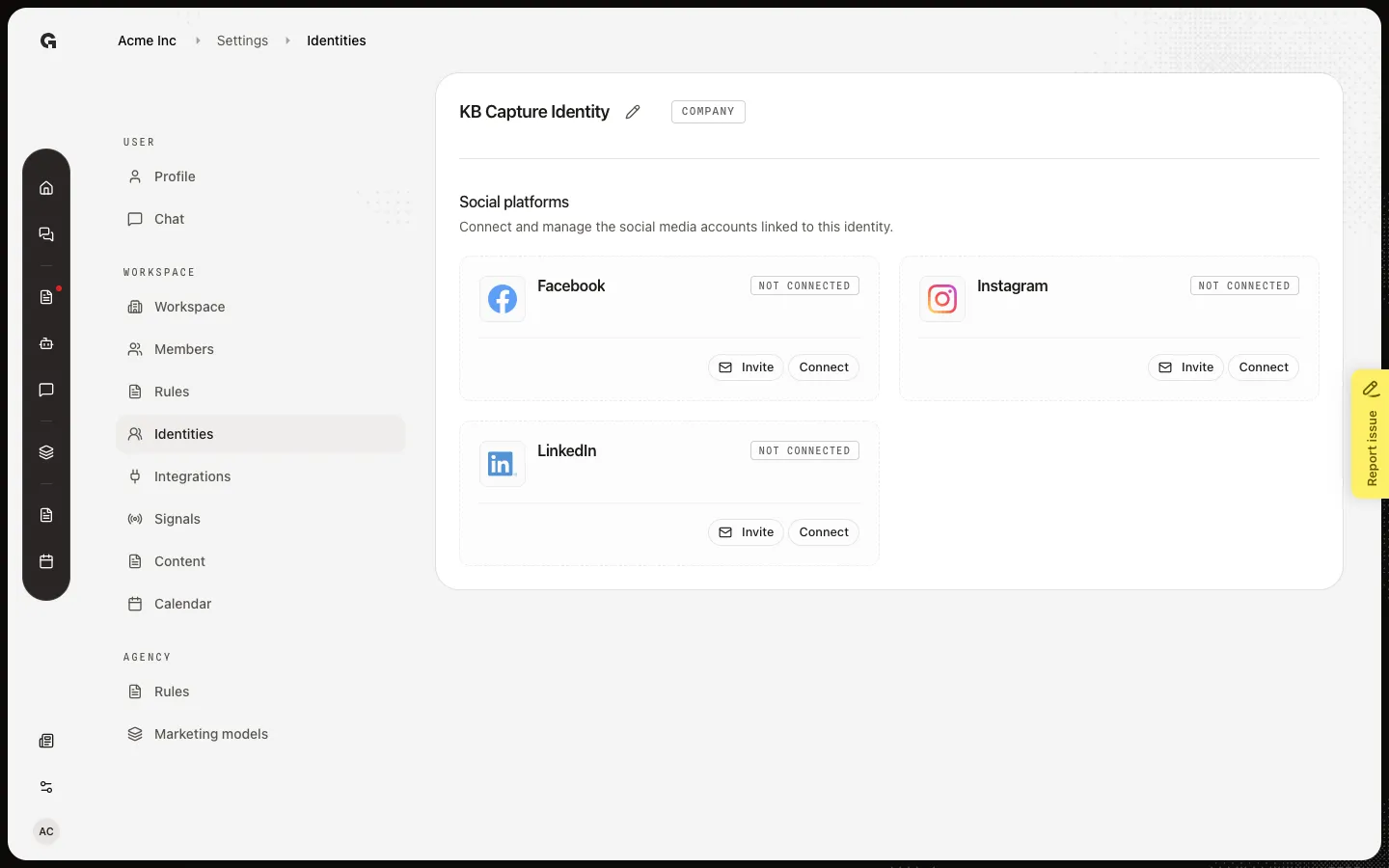Open the stacked layers icon in dark sidebar
Image resolution: width=1389 pixels, height=868 pixels.
[x=46, y=452]
